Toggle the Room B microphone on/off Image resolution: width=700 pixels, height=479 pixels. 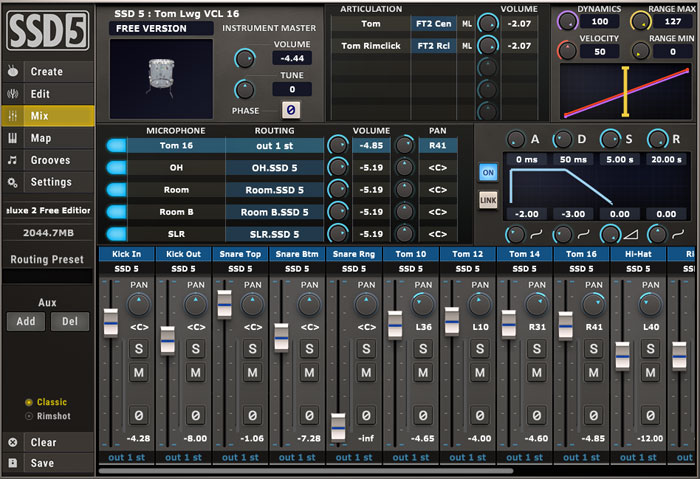[x=117, y=212]
